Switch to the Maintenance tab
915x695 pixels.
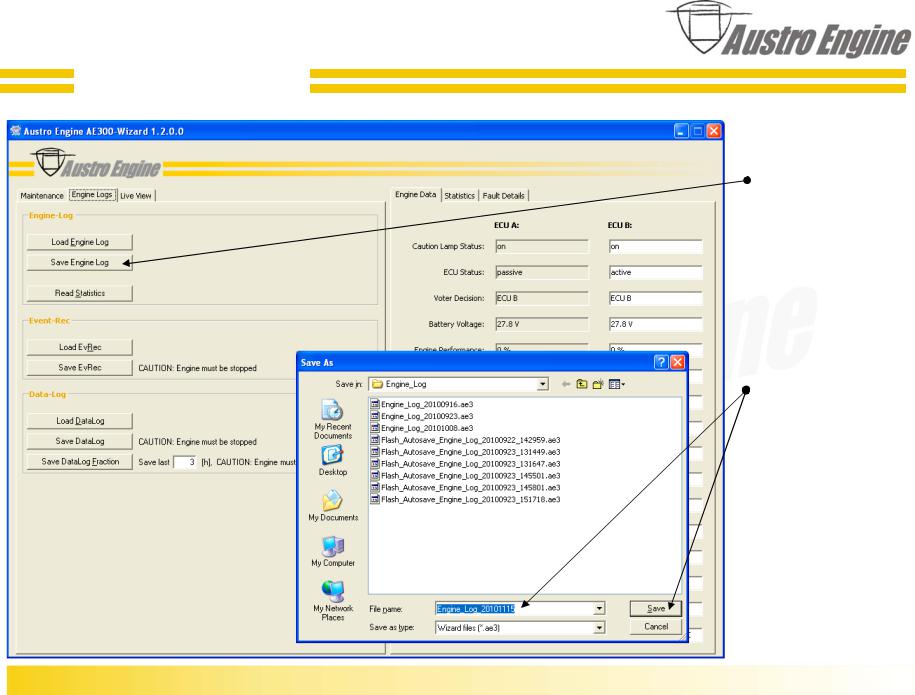tap(41, 195)
